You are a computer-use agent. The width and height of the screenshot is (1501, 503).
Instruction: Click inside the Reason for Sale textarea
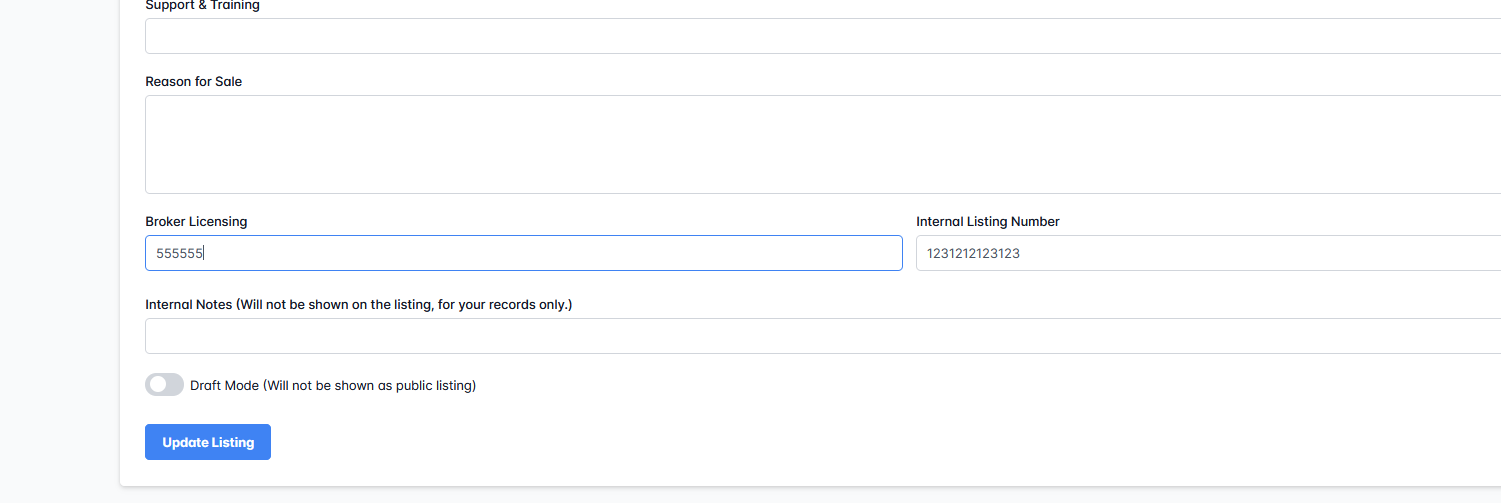pyautogui.click(x=820, y=144)
